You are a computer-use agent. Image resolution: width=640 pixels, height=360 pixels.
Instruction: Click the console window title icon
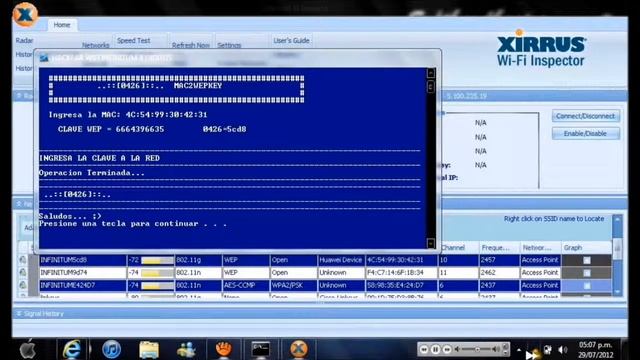tap(44, 58)
